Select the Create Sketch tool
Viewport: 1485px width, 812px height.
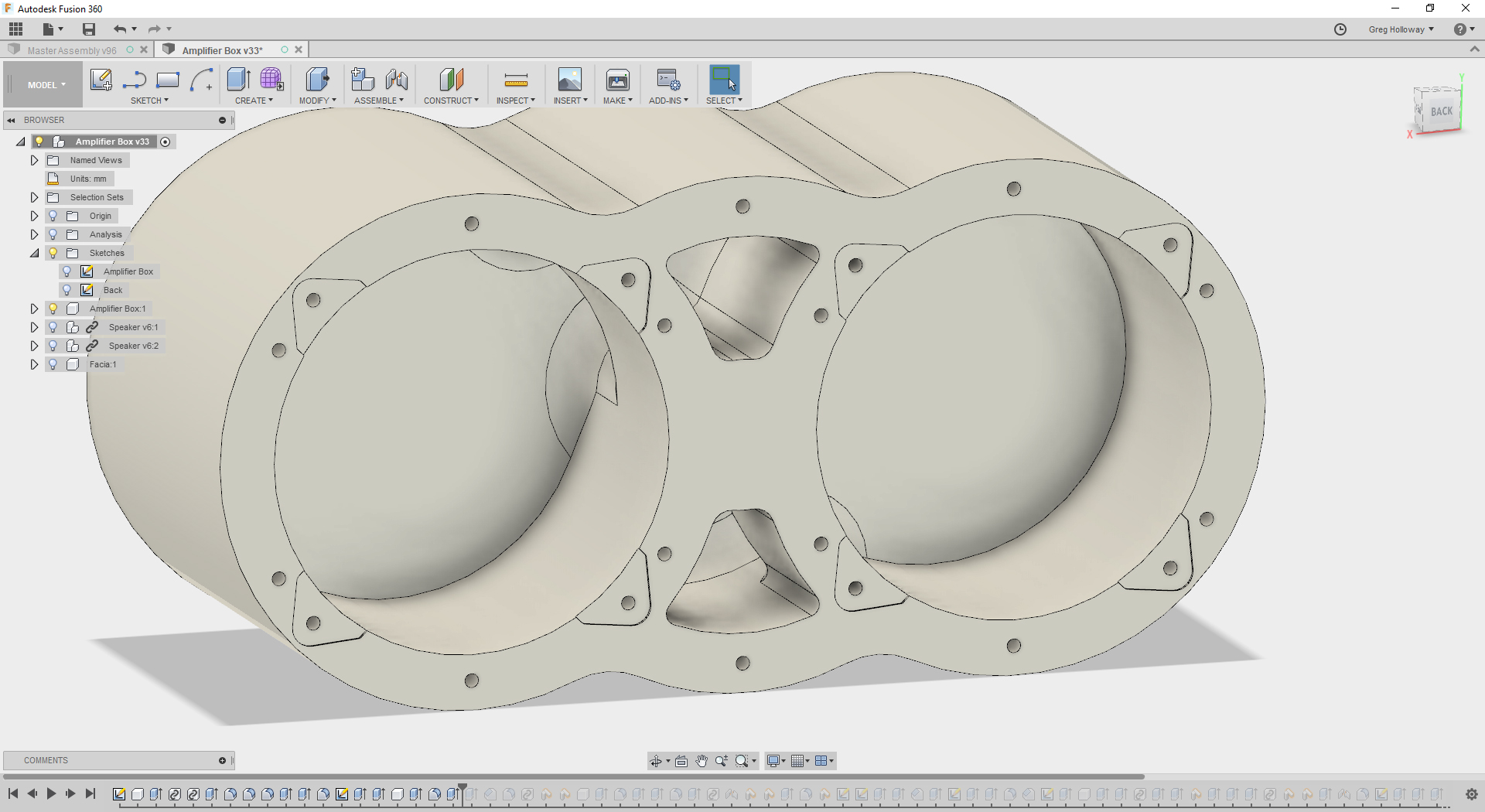[101, 80]
